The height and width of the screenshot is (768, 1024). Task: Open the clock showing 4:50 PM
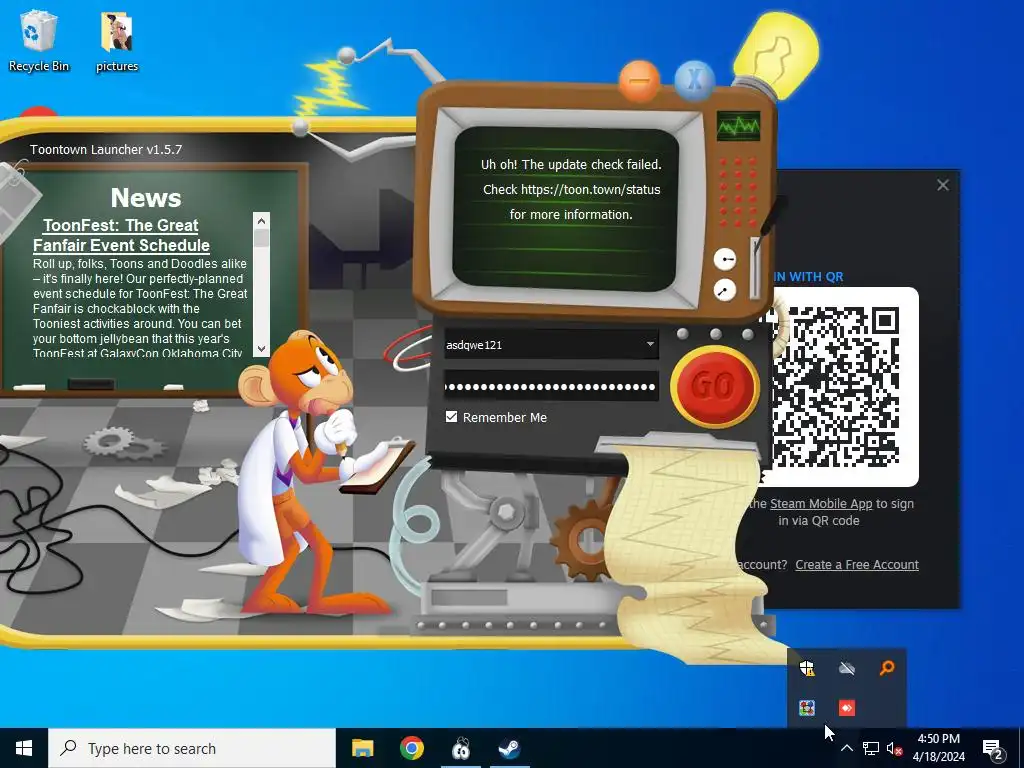pos(938,748)
